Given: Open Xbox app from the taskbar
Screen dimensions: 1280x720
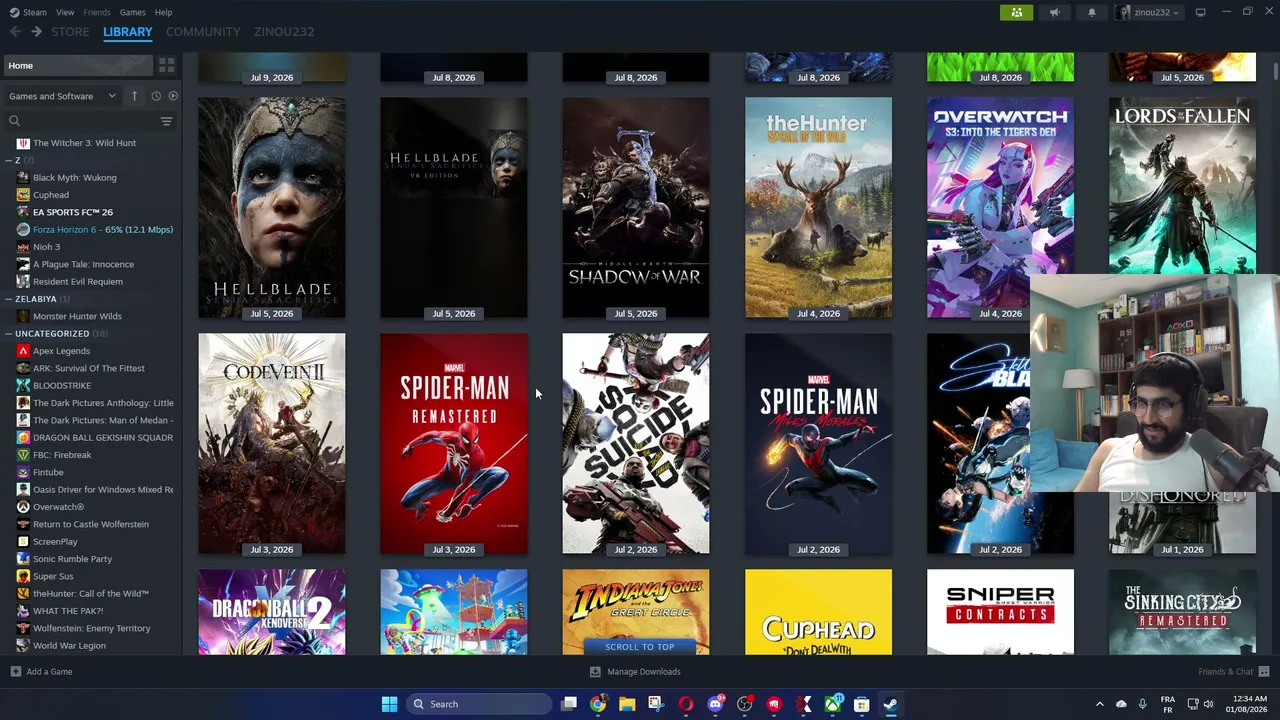Looking at the screenshot, I should 832,704.
